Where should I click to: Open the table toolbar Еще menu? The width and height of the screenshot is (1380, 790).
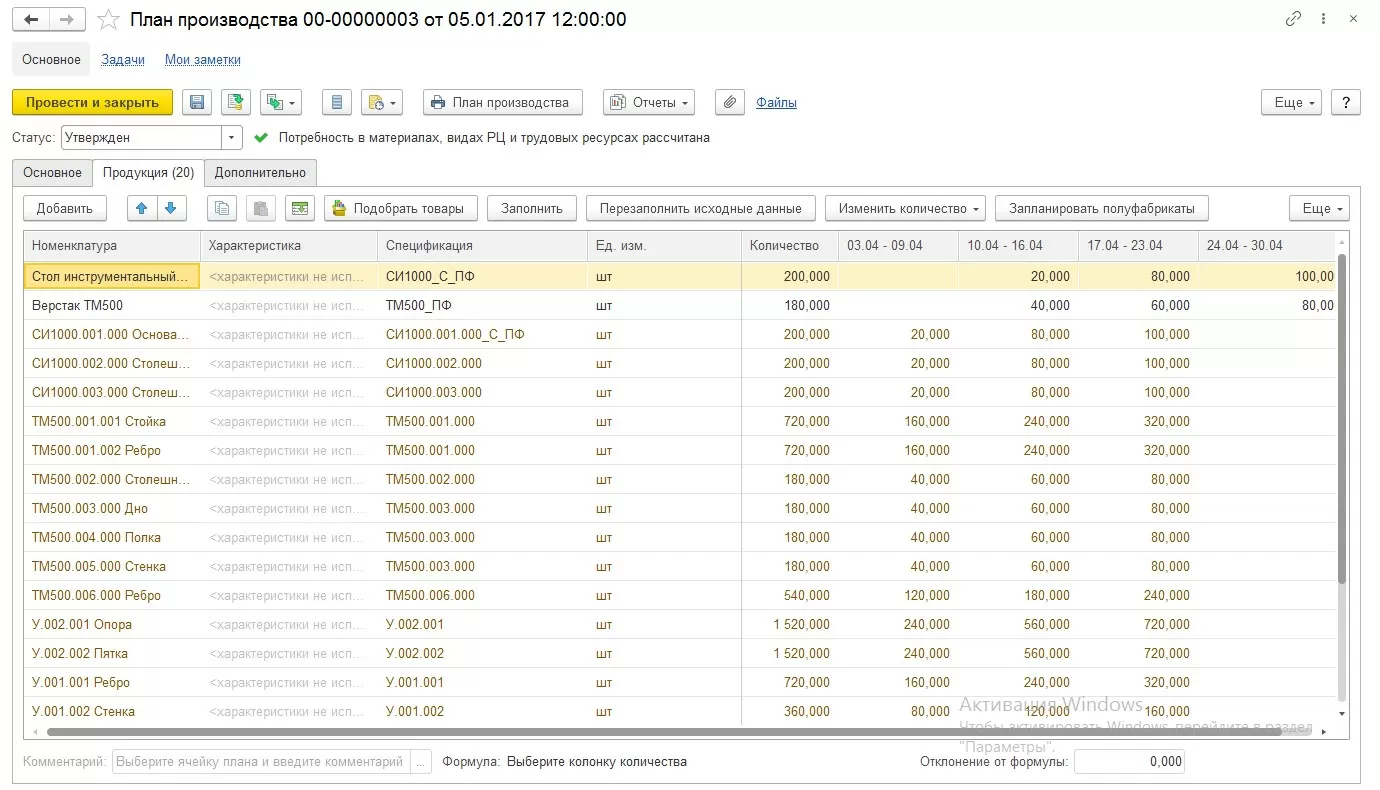click(1319, 208)
